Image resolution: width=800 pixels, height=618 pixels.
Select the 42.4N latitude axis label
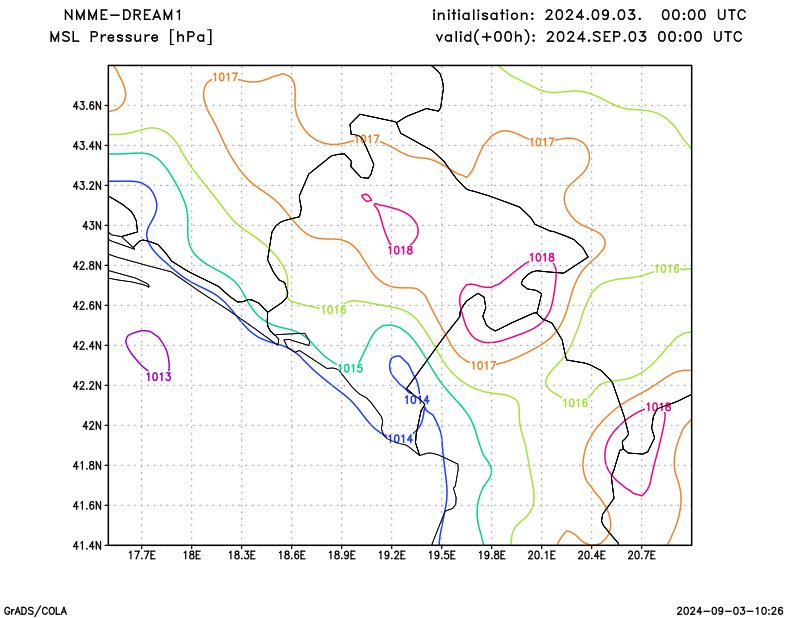tap(87, 346)
